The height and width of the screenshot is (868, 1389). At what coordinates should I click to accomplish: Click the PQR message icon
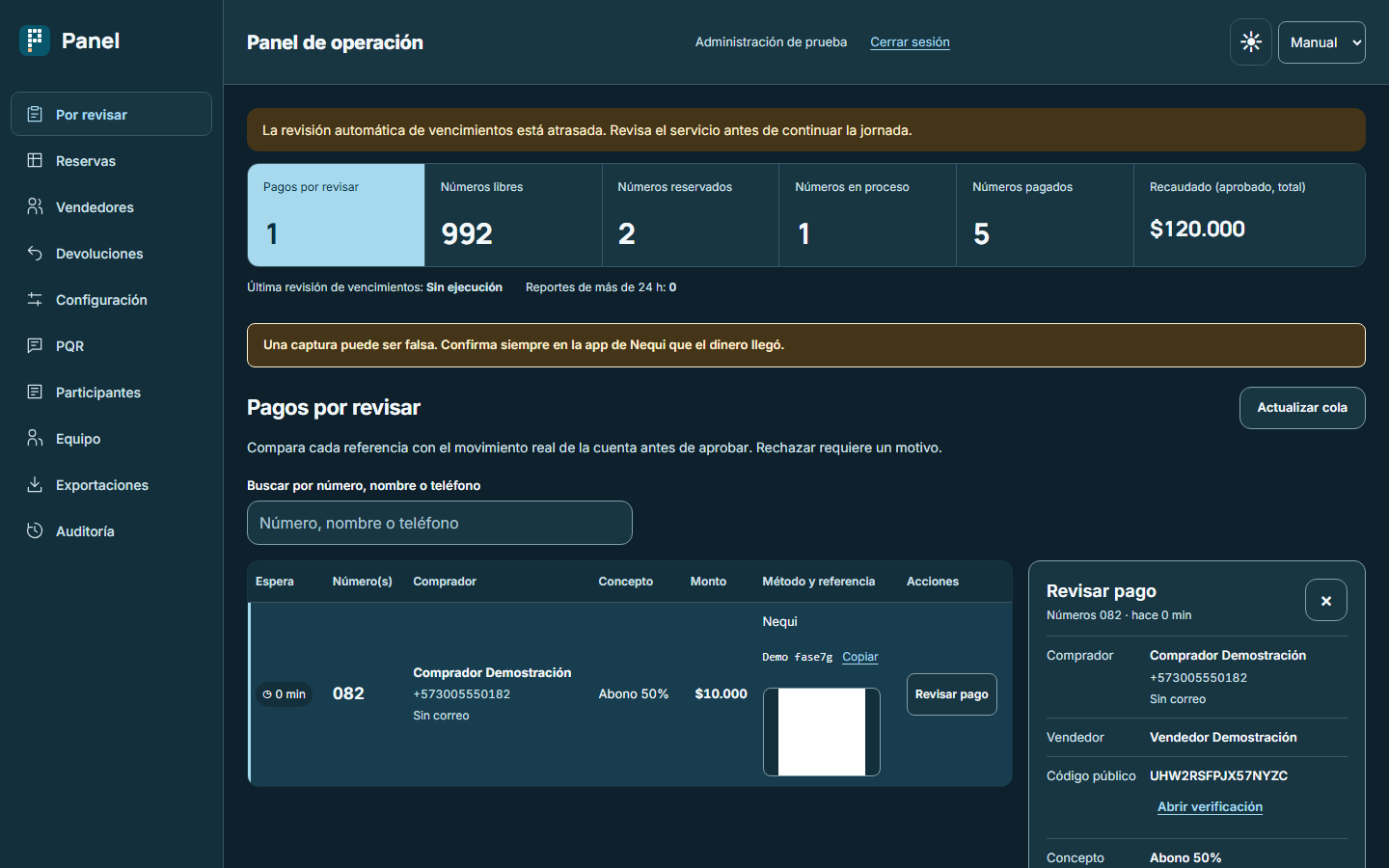35,345
